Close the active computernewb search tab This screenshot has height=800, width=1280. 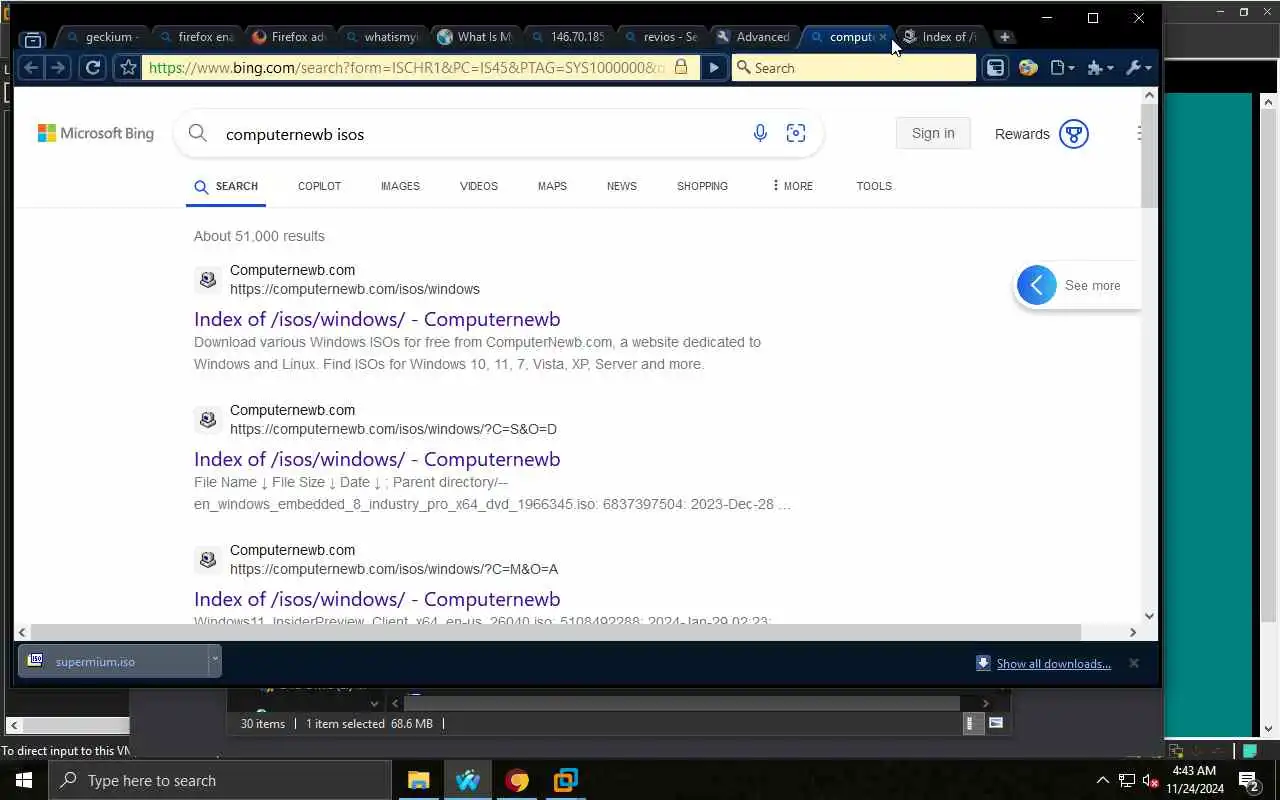tap(882, 37)
